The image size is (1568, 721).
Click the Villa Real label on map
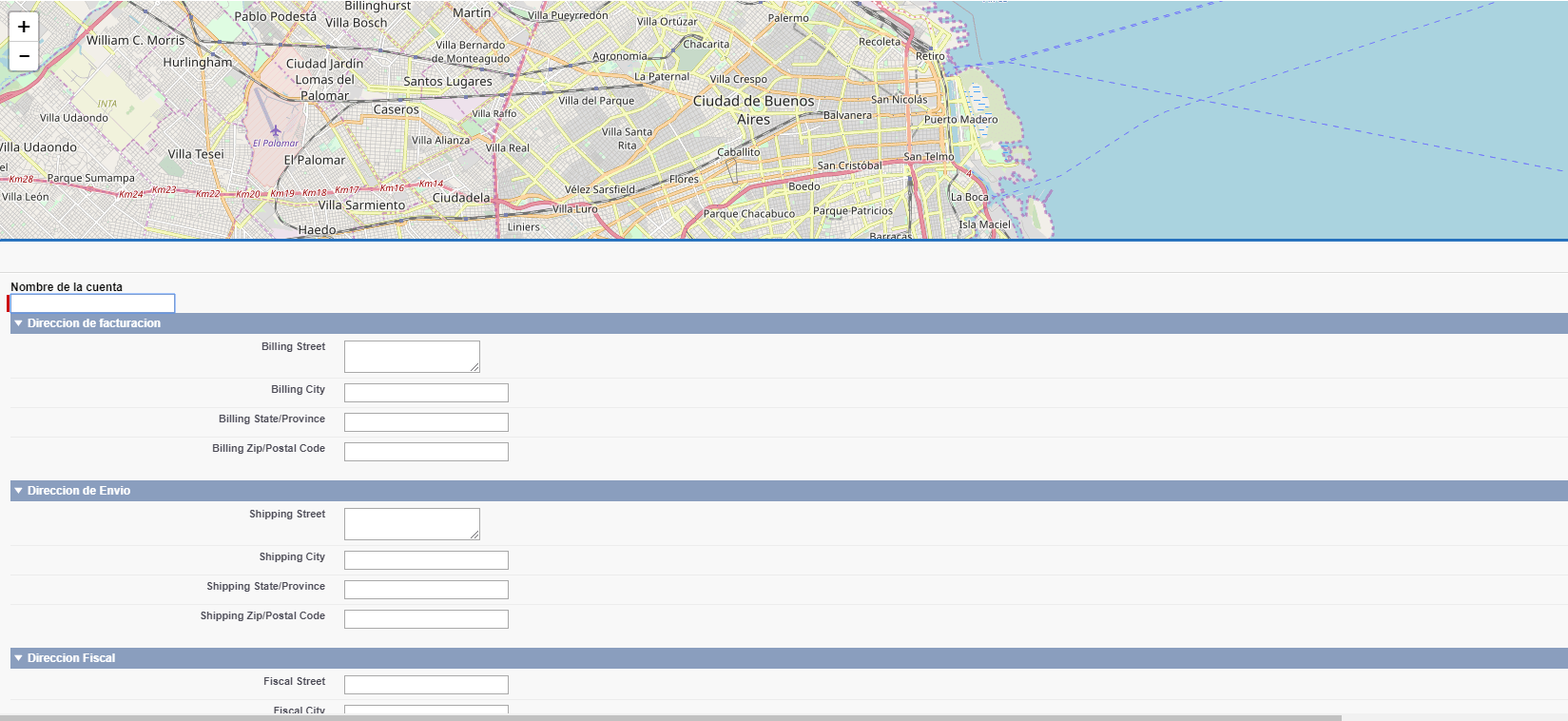(x=508, y=148)
